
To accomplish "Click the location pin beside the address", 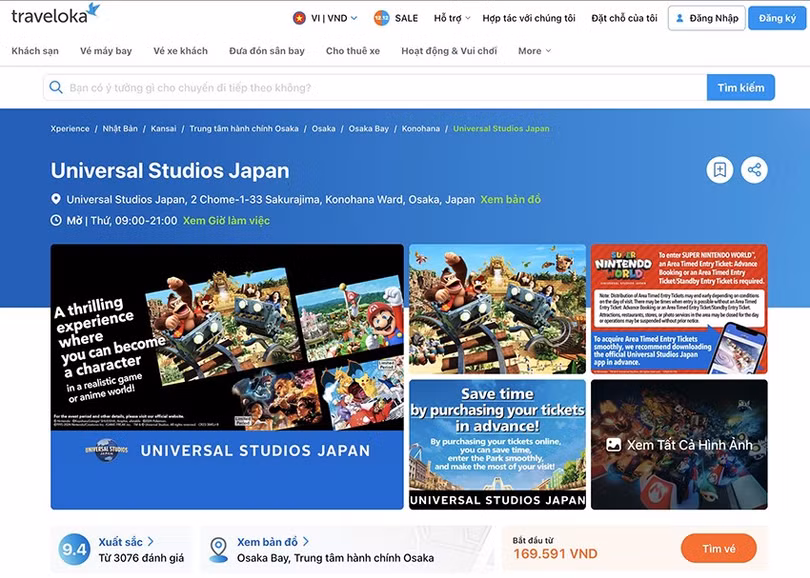I will [56, 199].
